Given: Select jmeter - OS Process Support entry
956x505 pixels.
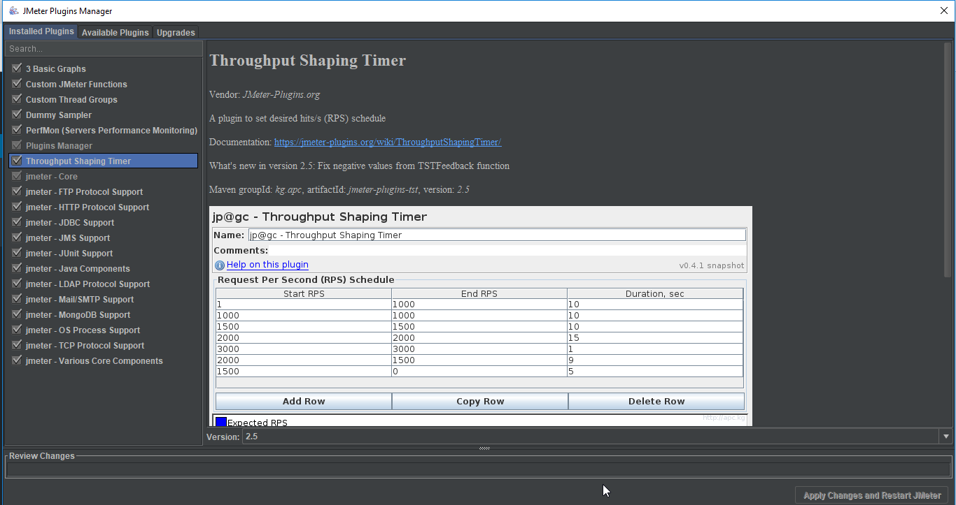Looking at the screenshot, I should (x=104, y=330).
